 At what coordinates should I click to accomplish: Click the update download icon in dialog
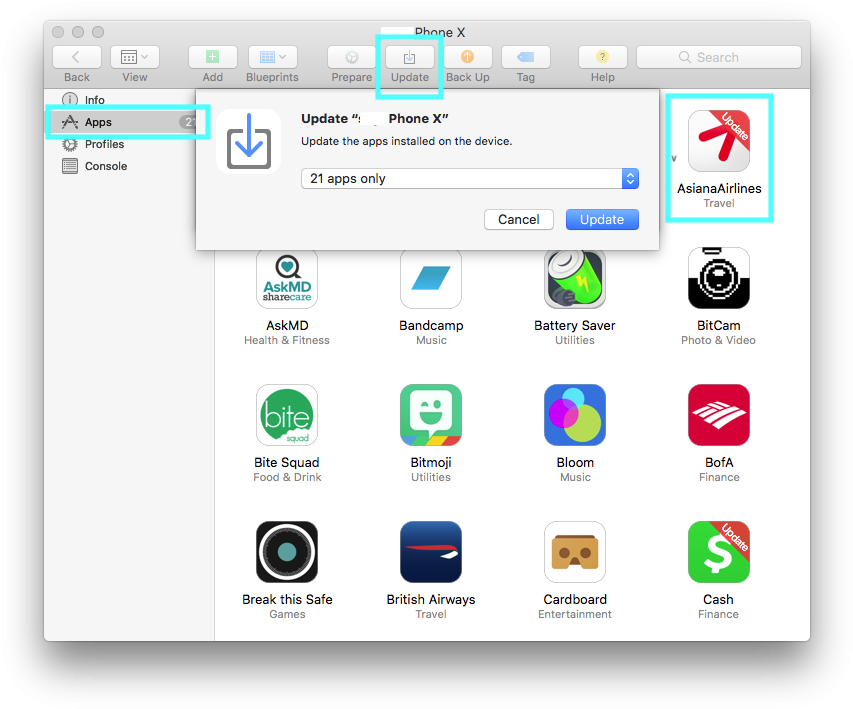(249, 141)
